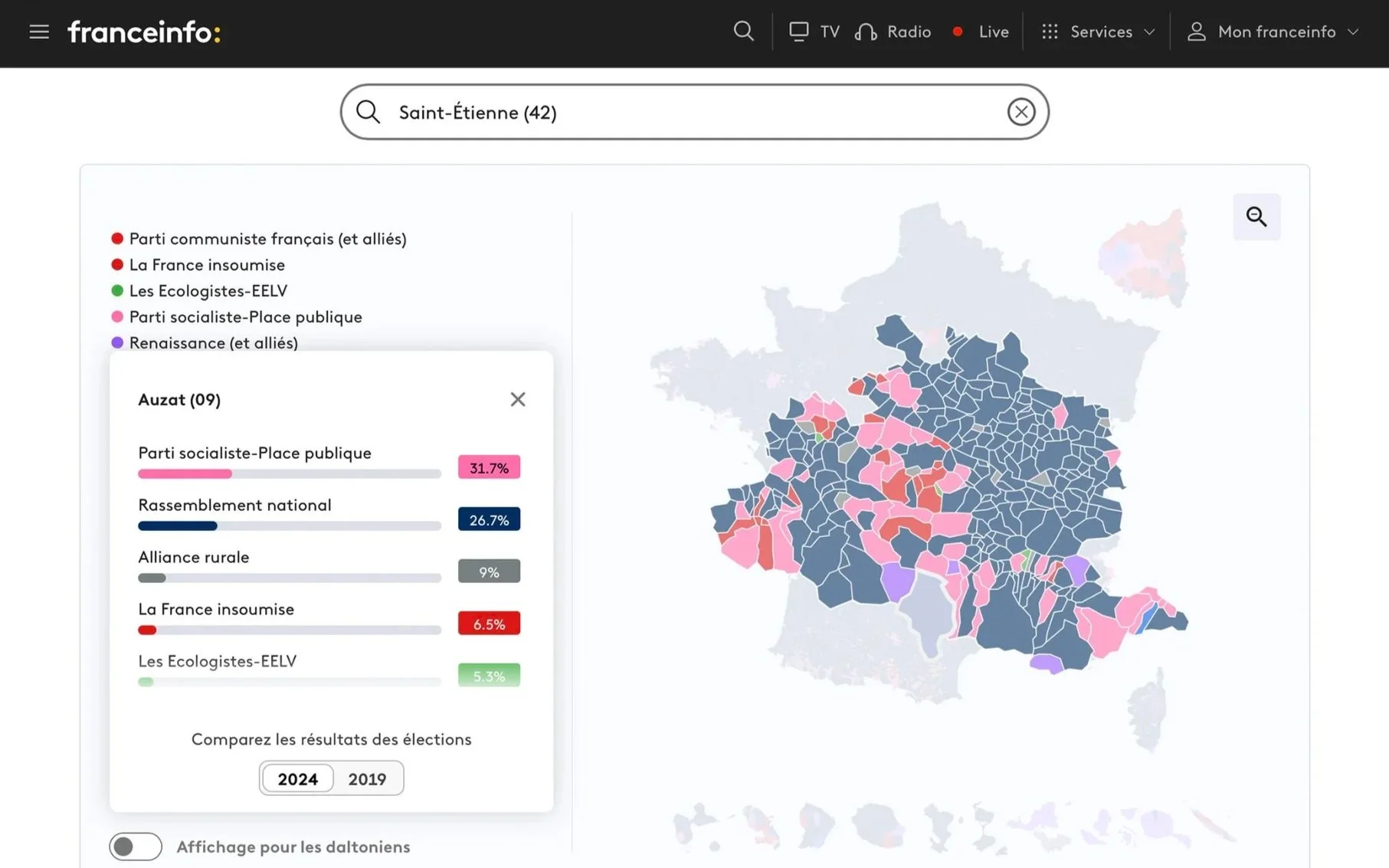Click the map zoom magnifier button

[x=1256, y=217]
